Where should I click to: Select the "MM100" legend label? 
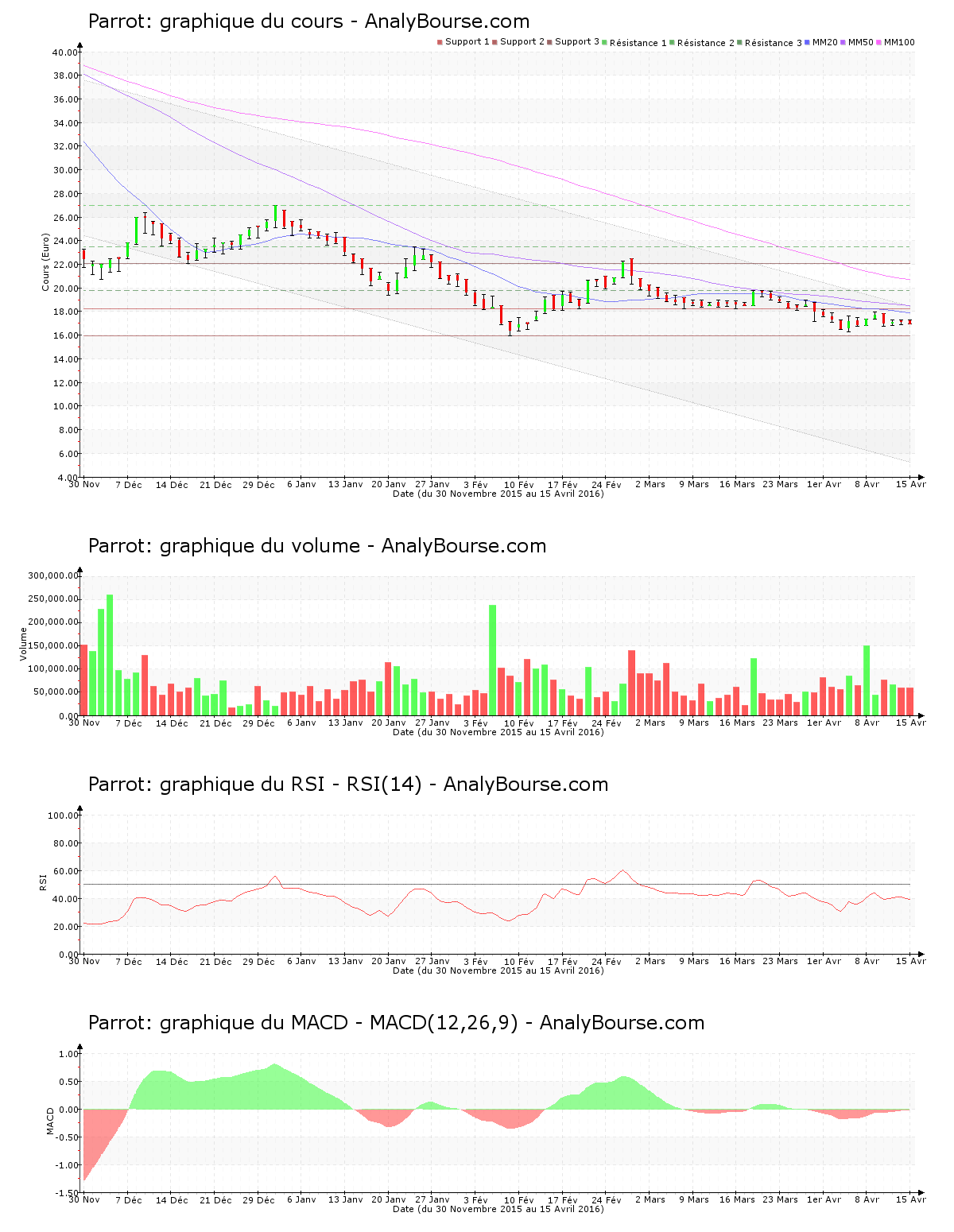899,42
